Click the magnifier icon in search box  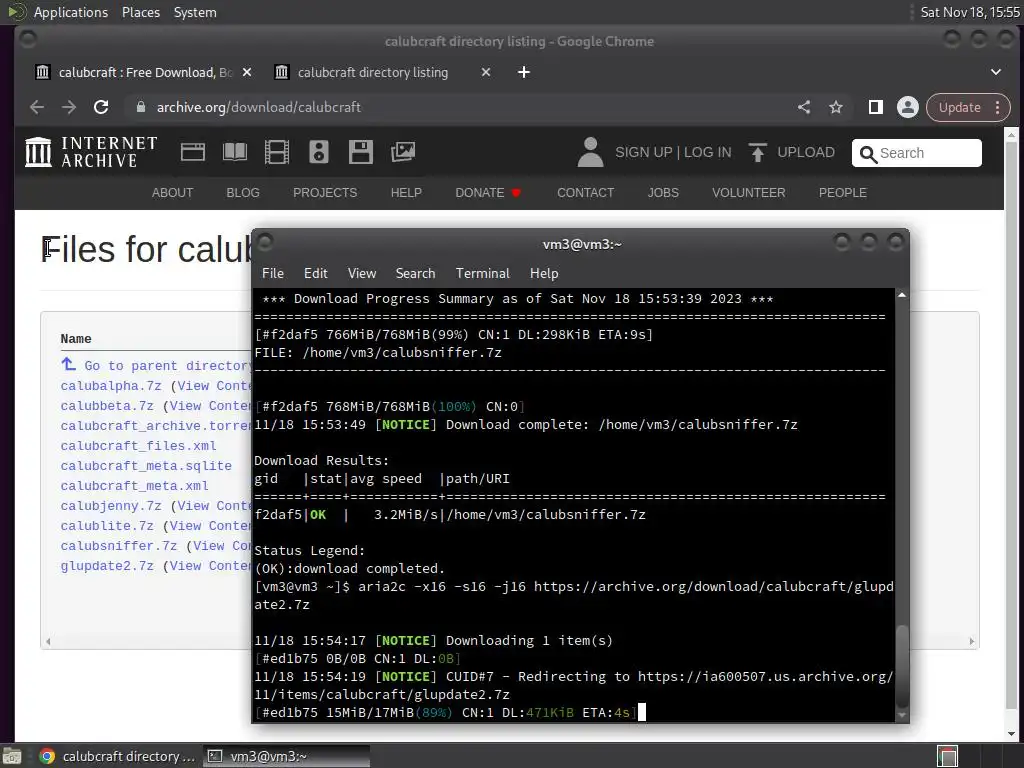pyautogui.click(x=868, y=154)
